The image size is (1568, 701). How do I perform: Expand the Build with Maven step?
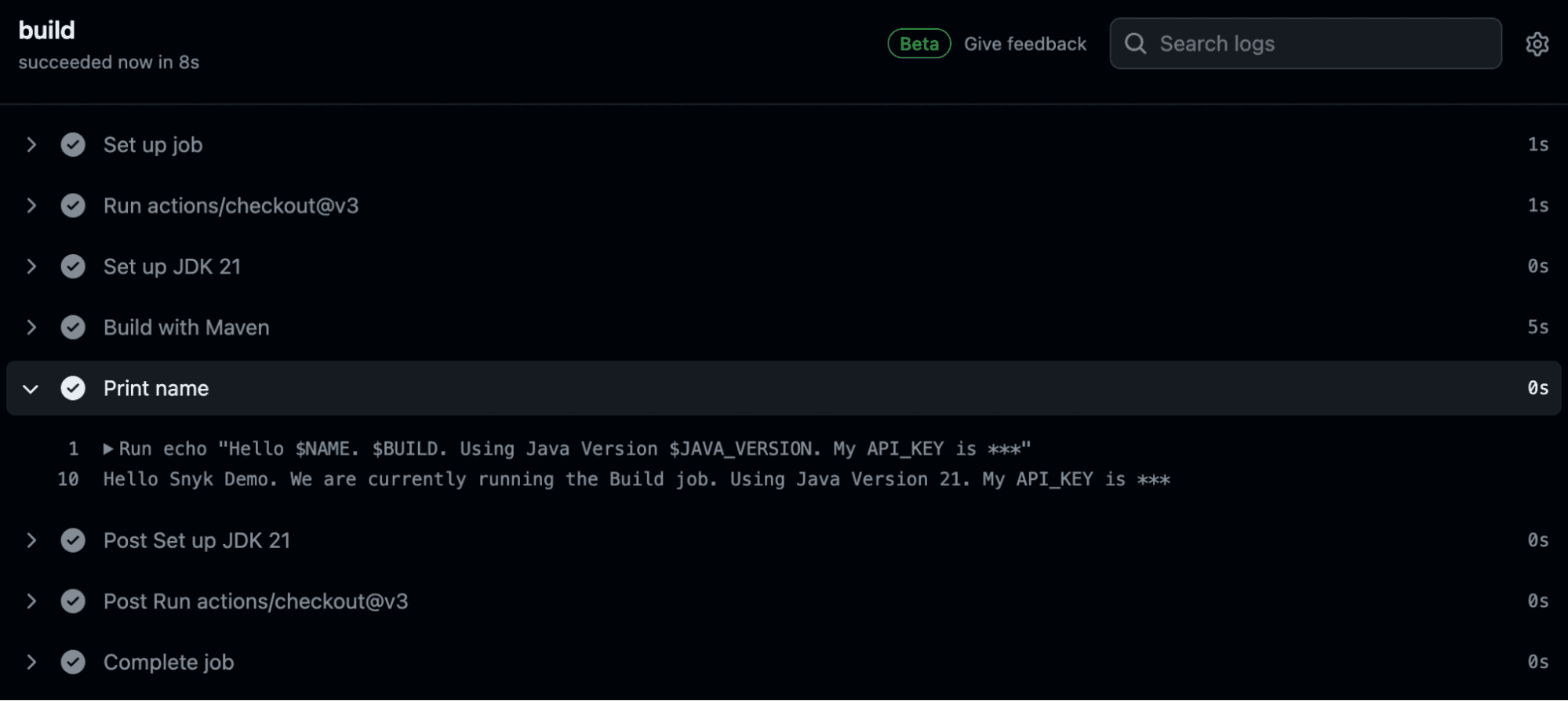31,328
